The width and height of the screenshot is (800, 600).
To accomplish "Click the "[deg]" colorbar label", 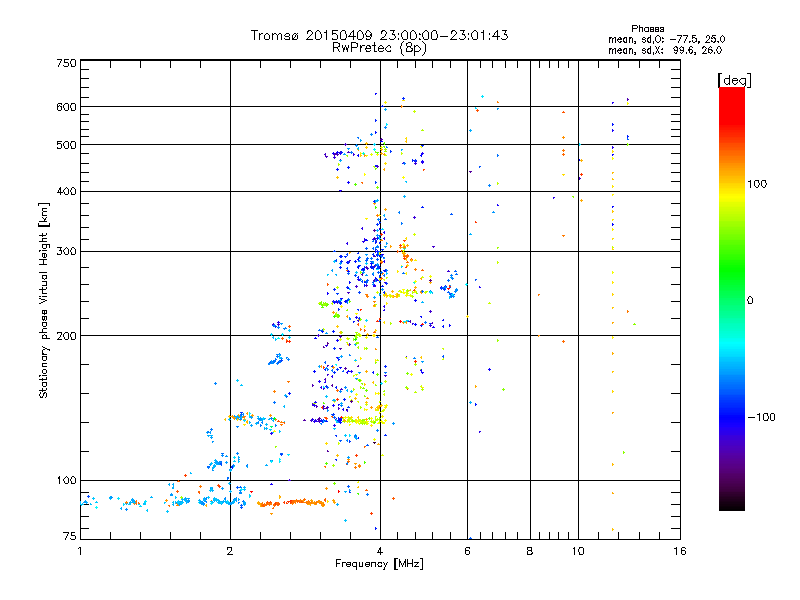I will [x=734, y=80].
